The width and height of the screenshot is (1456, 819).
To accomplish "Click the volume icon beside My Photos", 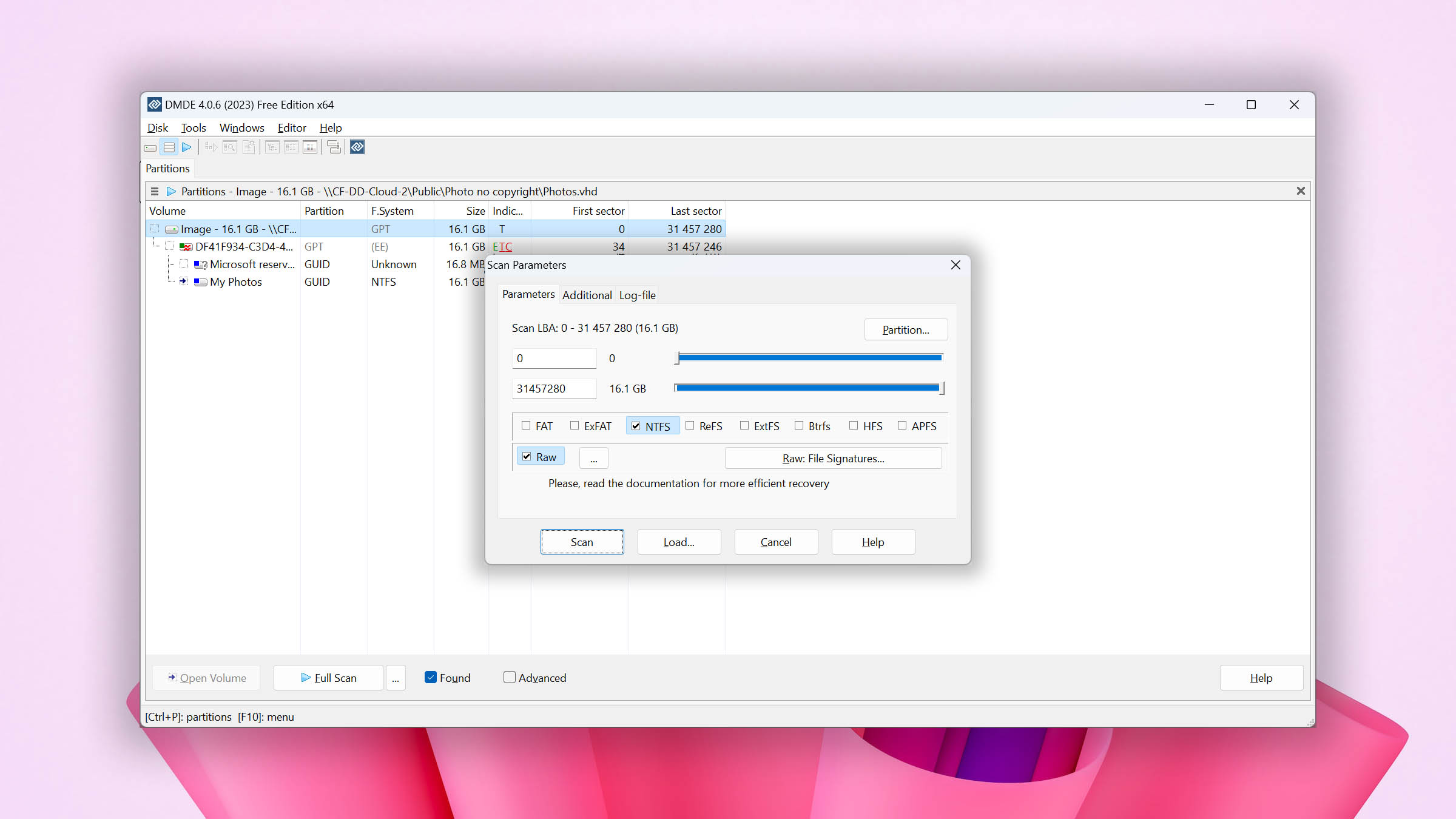I will pos(201,282).
